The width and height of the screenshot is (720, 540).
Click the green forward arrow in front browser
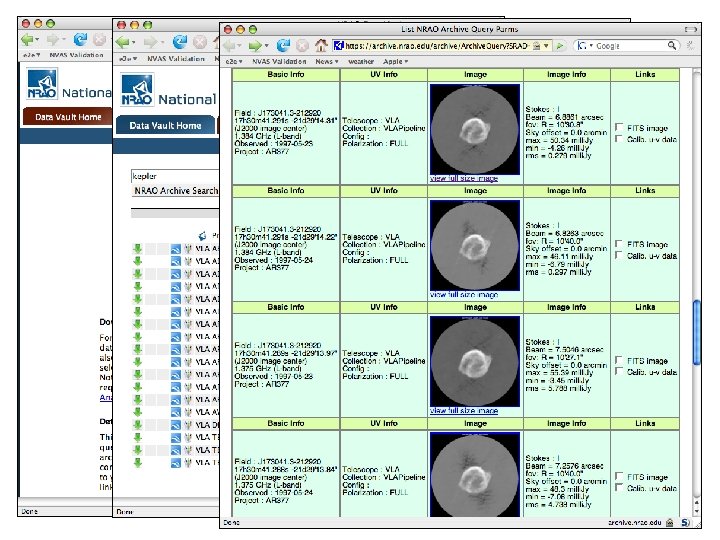point(255,45)
